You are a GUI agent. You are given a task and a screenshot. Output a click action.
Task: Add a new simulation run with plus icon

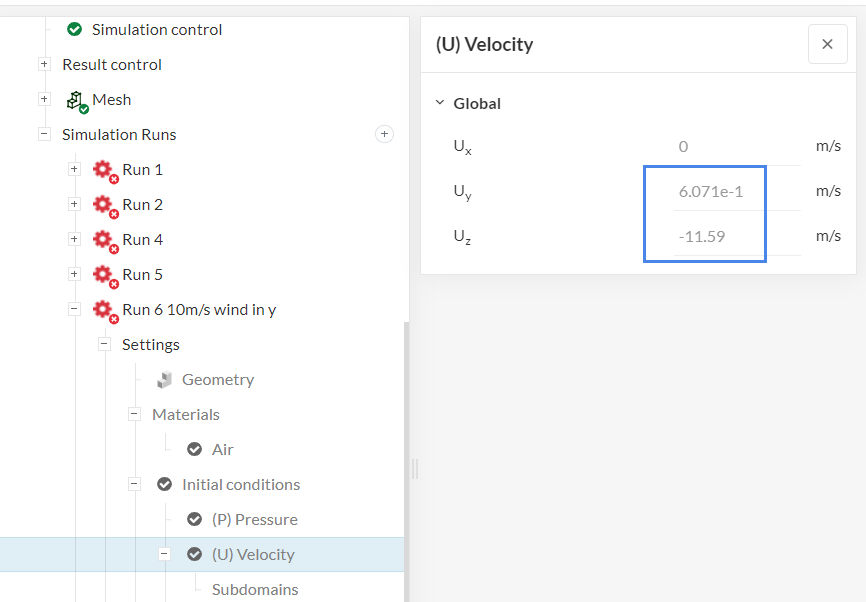tap(384, 134)
